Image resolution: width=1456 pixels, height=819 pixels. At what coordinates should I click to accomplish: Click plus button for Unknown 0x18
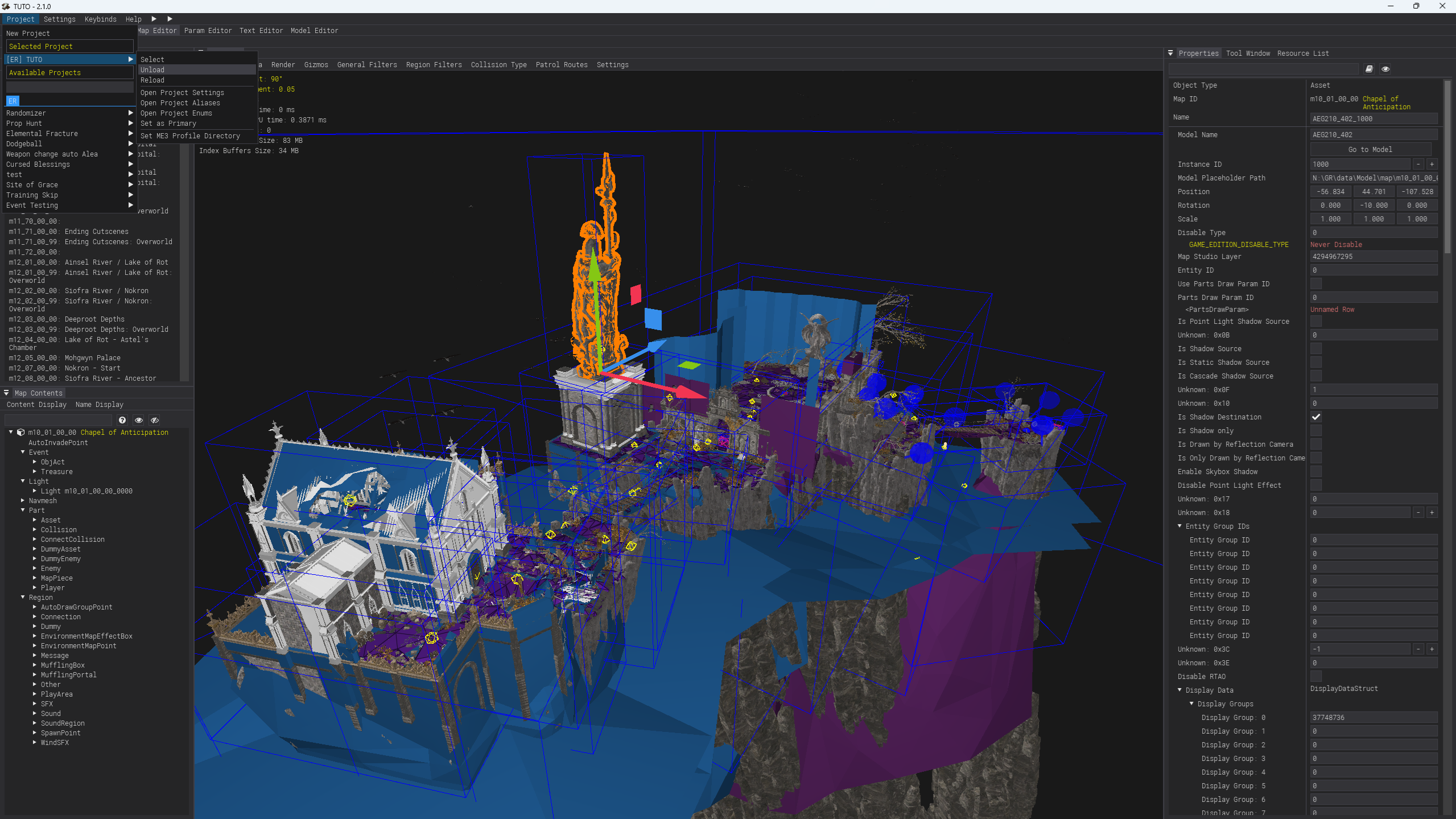pyautogui.click(x=1432, y=512)
